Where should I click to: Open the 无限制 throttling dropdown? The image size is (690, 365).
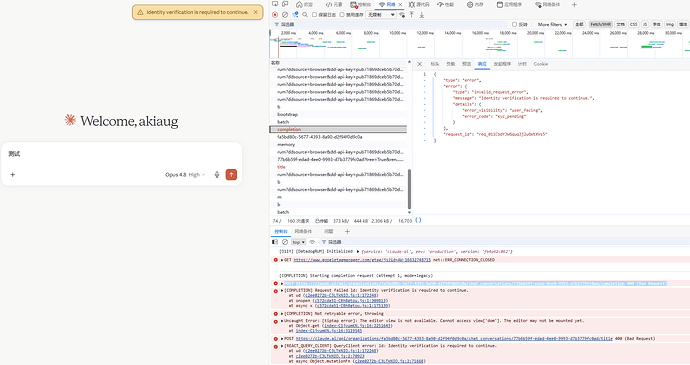click(381, 15)
